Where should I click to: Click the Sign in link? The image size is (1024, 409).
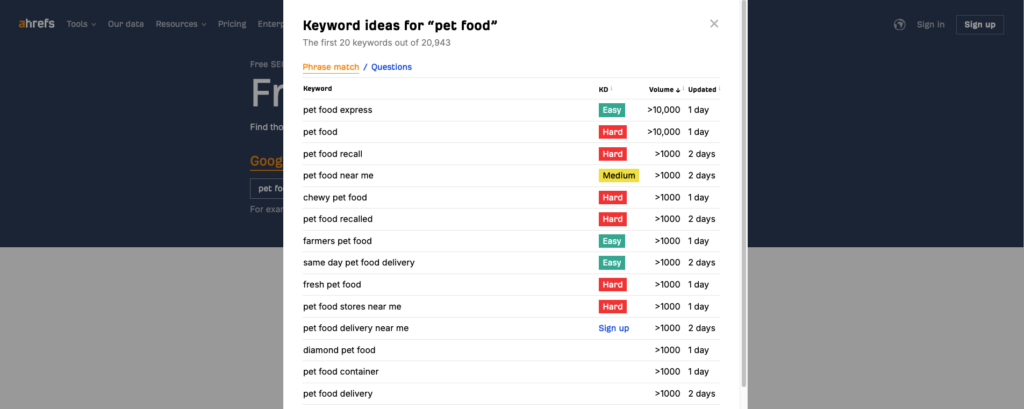[x=930, y=25]
